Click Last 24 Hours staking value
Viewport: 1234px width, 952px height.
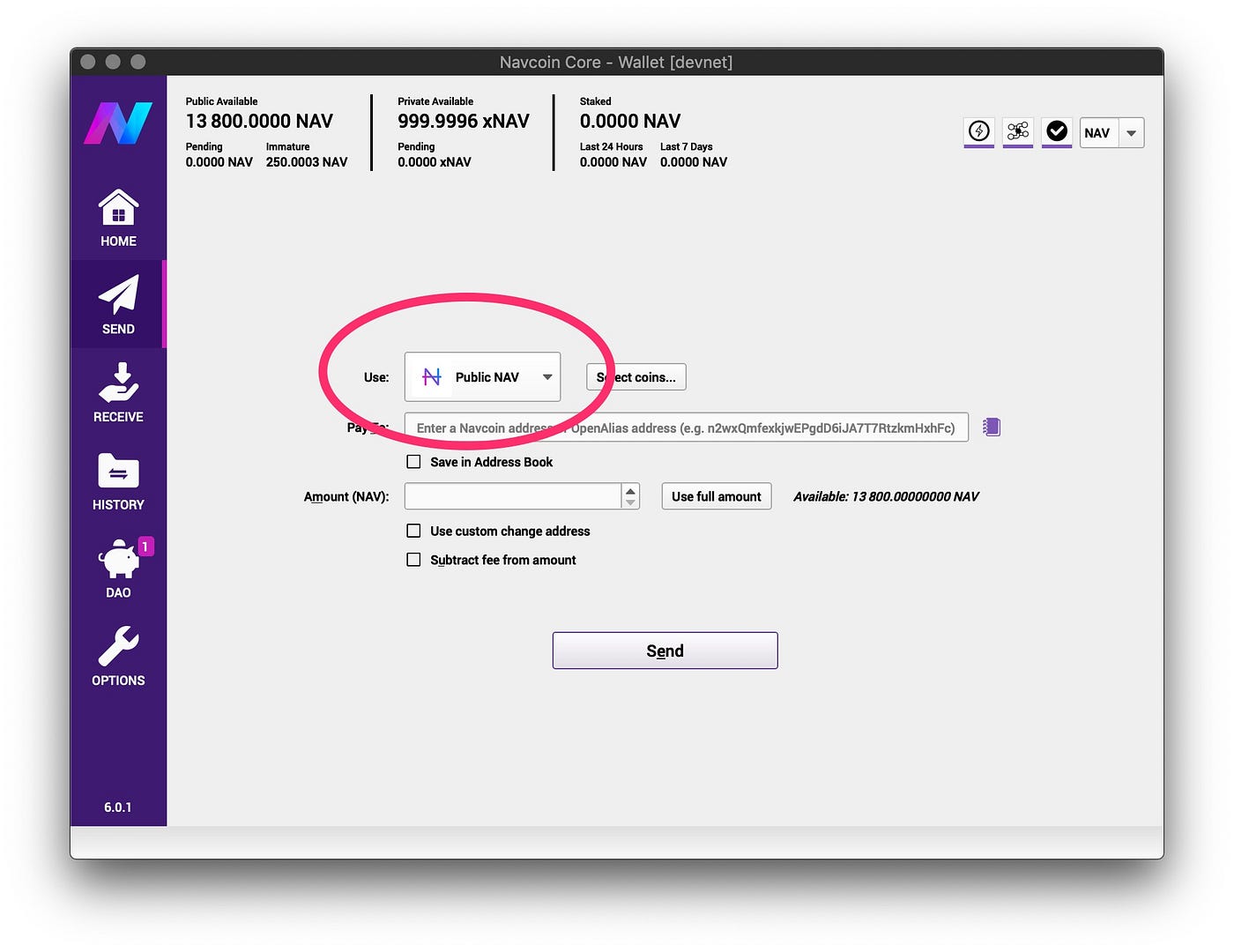pyautogui.click(x=613, y=162)
